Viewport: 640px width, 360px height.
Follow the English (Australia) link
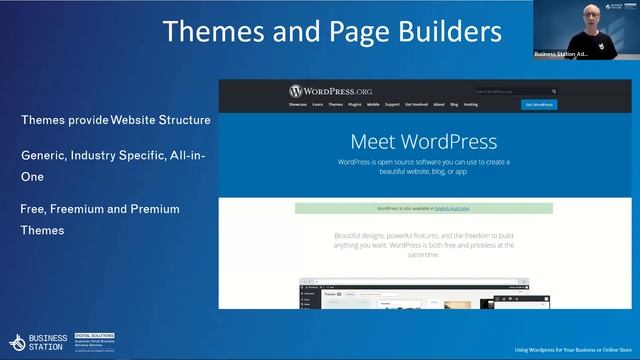(452, 209)
